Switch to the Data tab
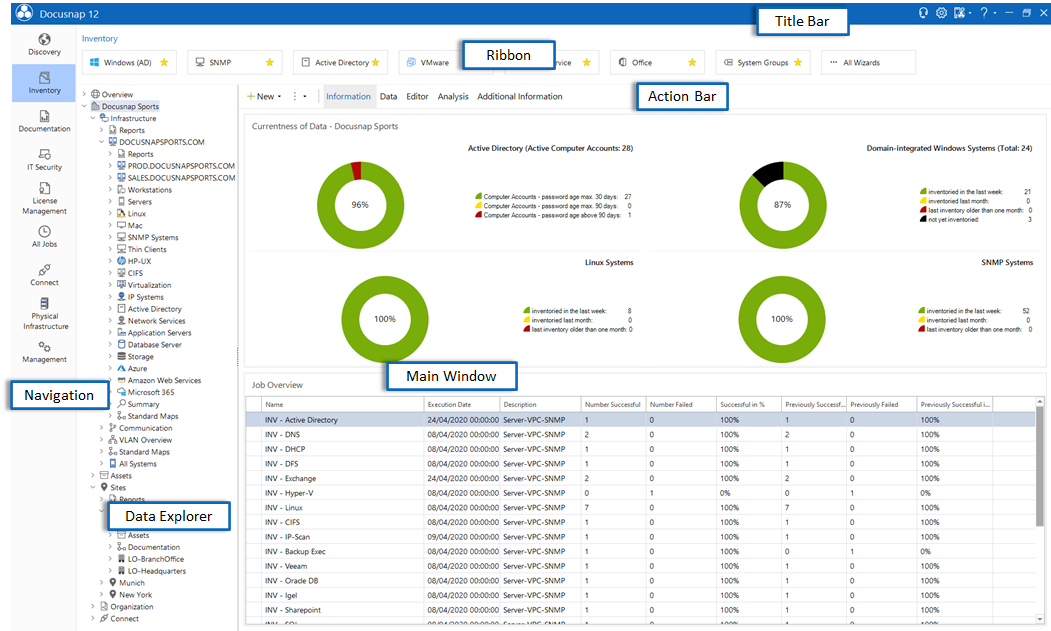The image size is (1051, 631). [389, 97]
